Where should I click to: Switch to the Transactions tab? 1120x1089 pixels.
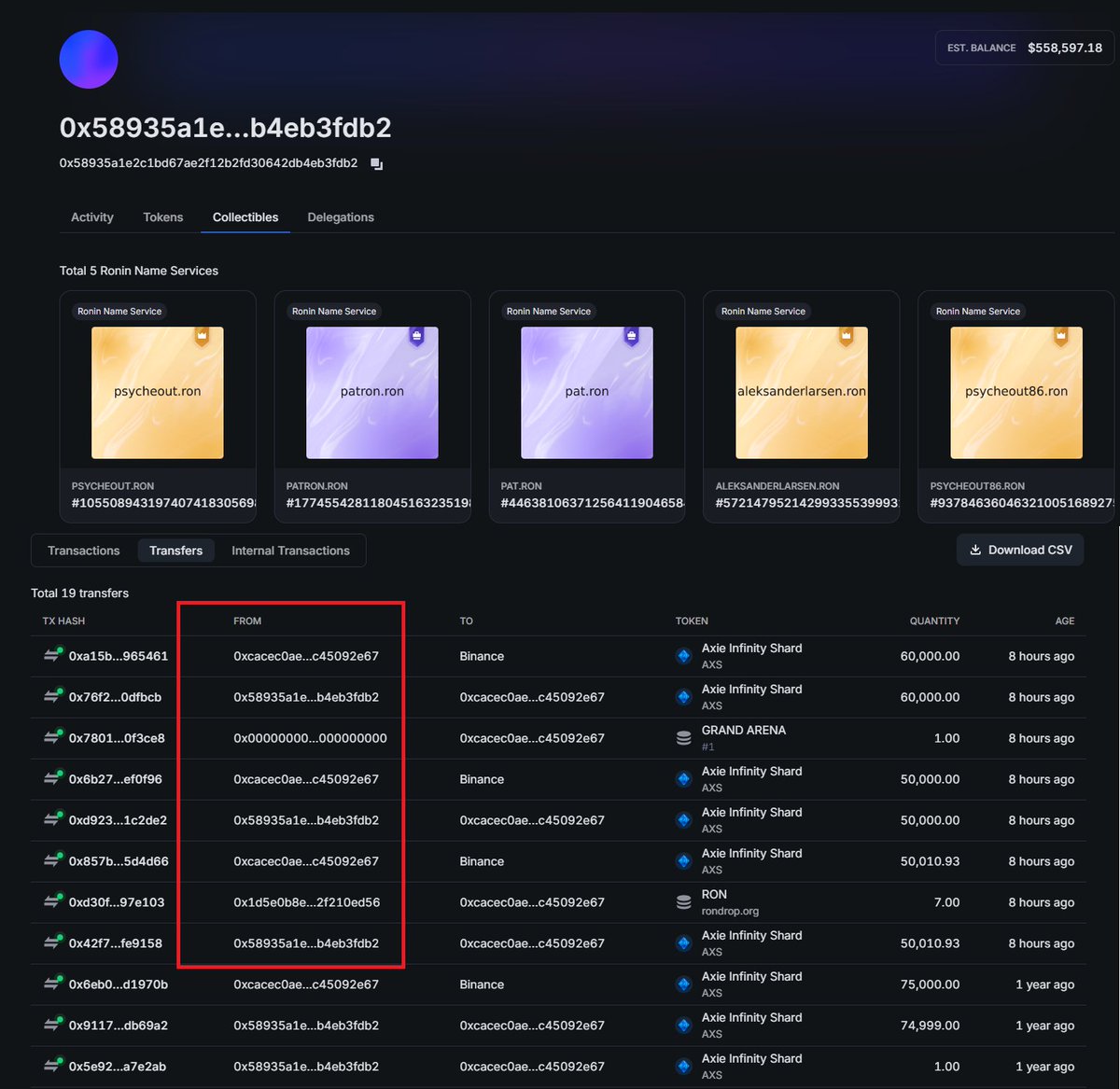pyautogui.click(x=84, y=551)
